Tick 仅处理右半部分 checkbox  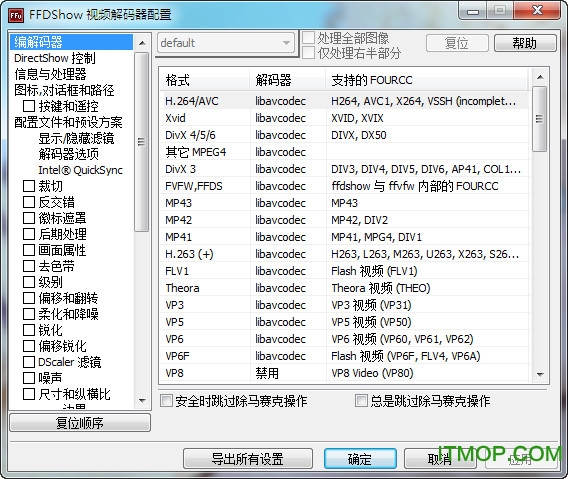click(x=308, y=53)
